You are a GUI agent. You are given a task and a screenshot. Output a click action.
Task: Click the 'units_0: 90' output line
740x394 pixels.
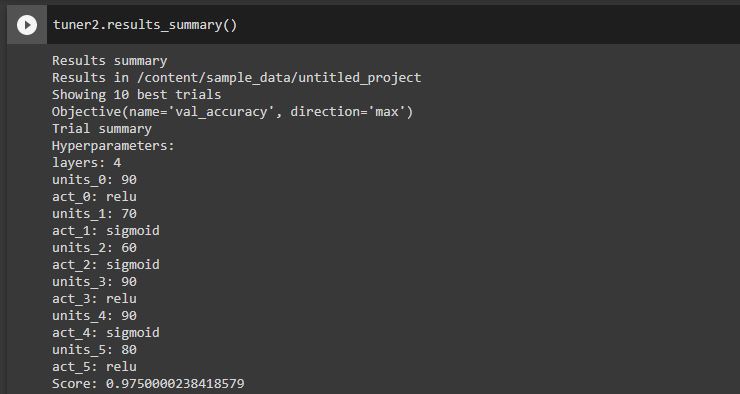[94, 180]
